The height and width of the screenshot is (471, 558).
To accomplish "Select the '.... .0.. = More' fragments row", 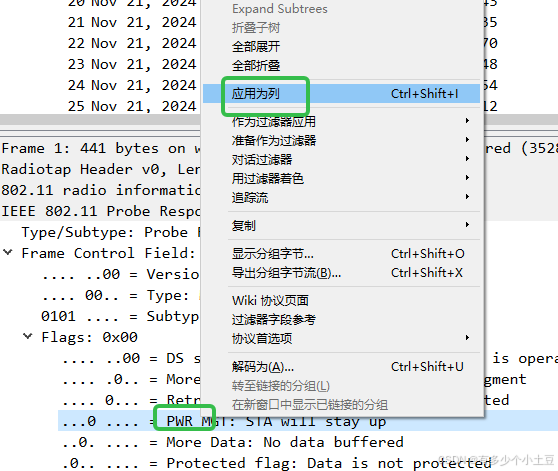I will click(130, 379).
